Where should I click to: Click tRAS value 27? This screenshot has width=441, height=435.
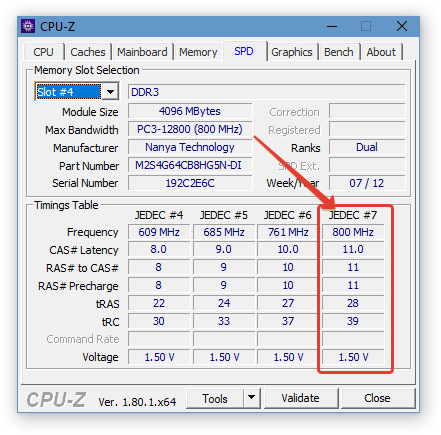pyautogui.click(x=288, y=303)
